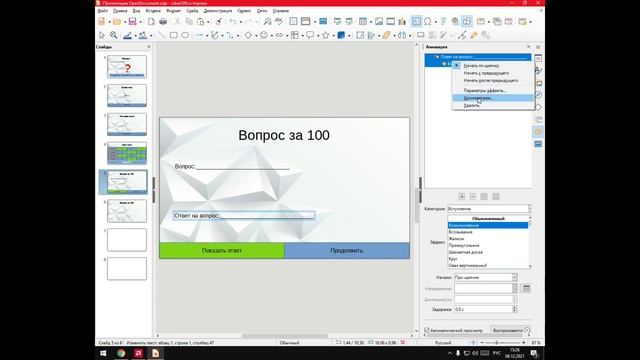640x360 pixels.
Task: Click the Insert Table icon
Action: [362, 22]
